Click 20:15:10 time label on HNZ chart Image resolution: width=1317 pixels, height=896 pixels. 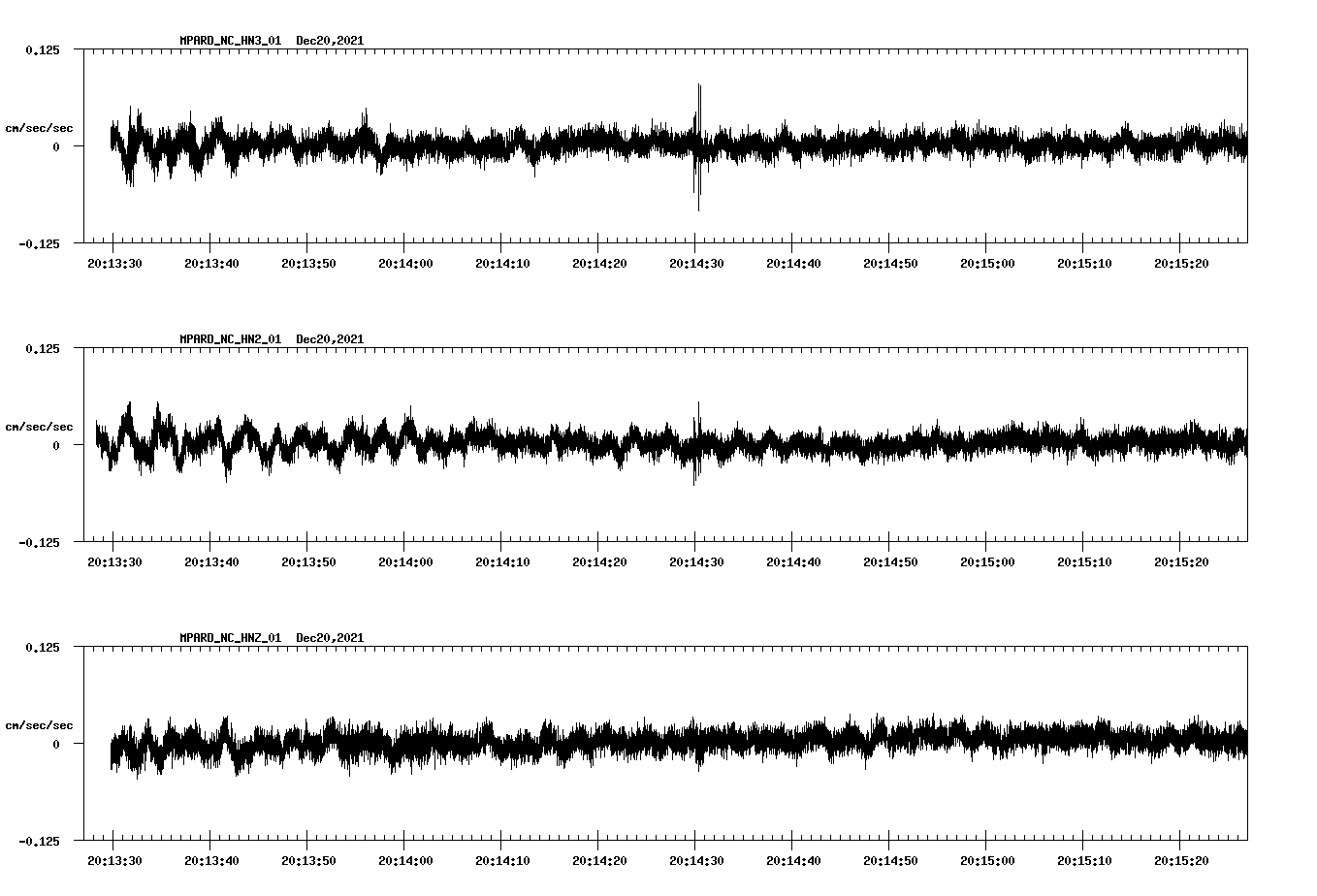(x=1084, y=860)
